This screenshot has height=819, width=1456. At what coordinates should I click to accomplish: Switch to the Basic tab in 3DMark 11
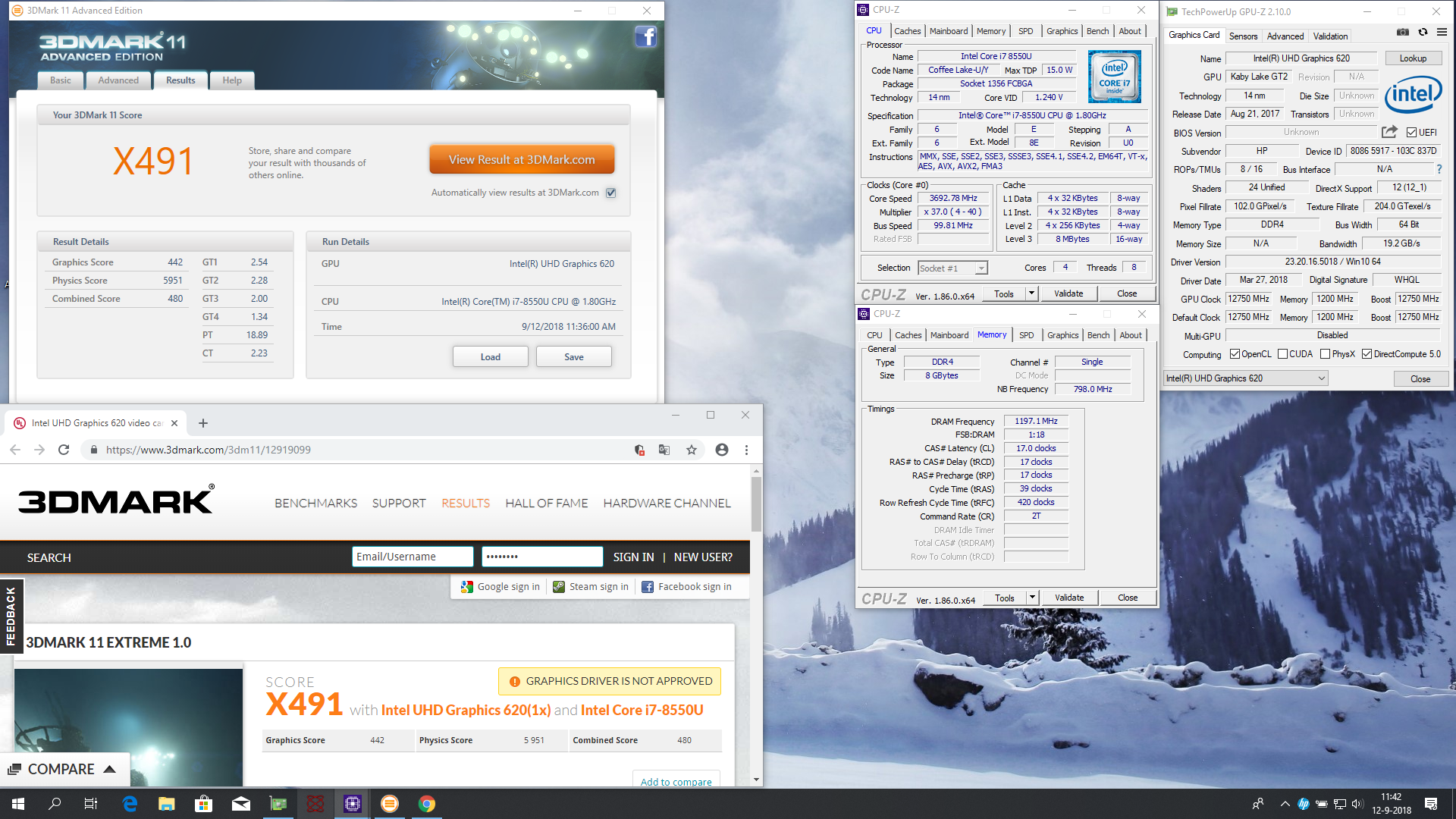tap(61, 80)
